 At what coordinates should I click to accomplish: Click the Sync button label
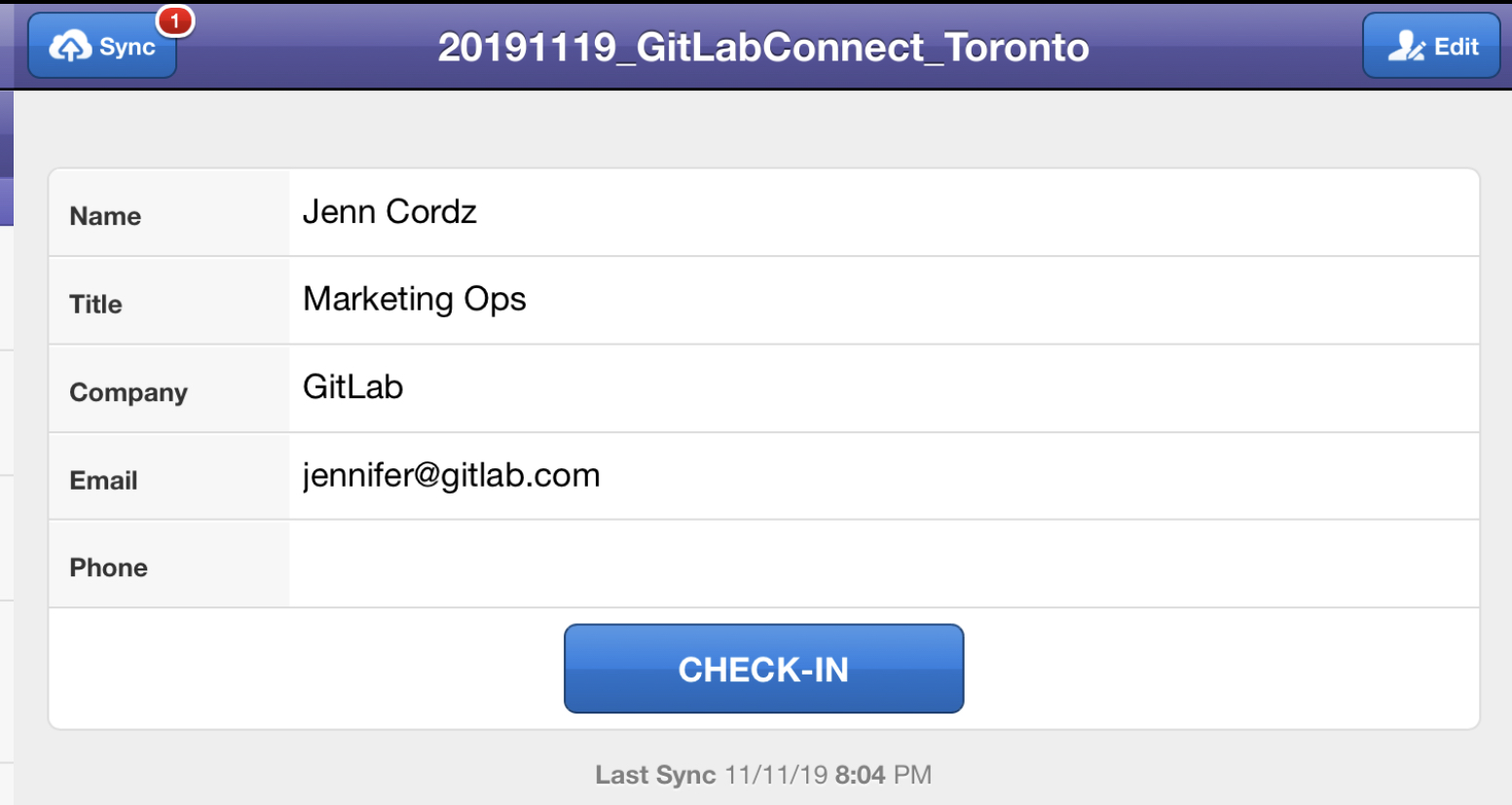pyautogui.click(x=128, y=47)
